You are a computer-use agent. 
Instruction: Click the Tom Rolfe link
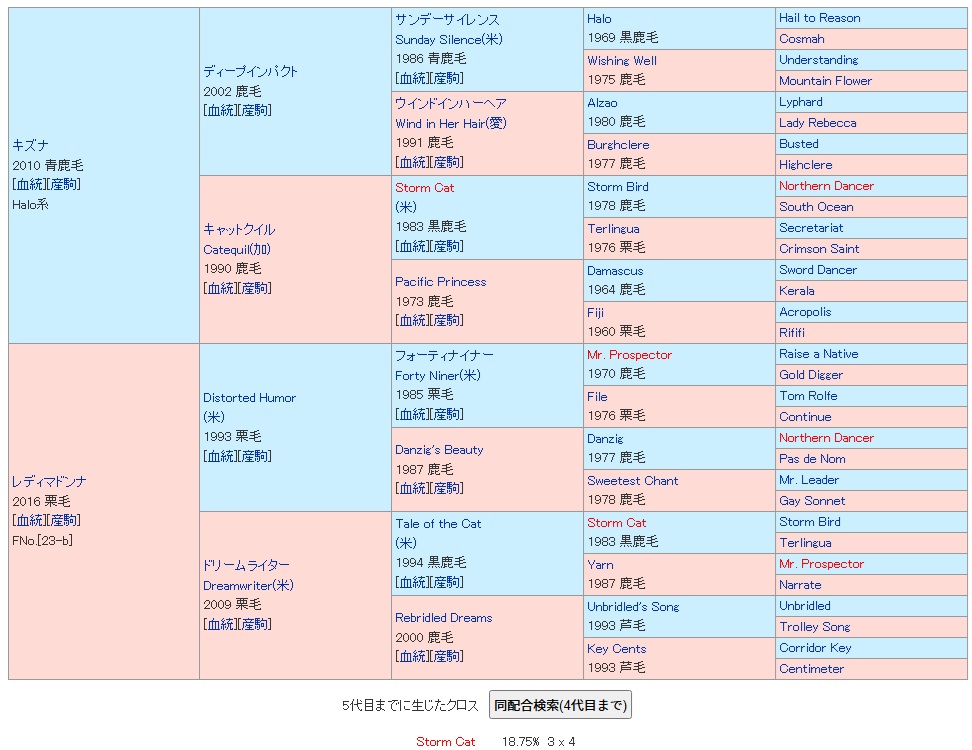(808, 395)
